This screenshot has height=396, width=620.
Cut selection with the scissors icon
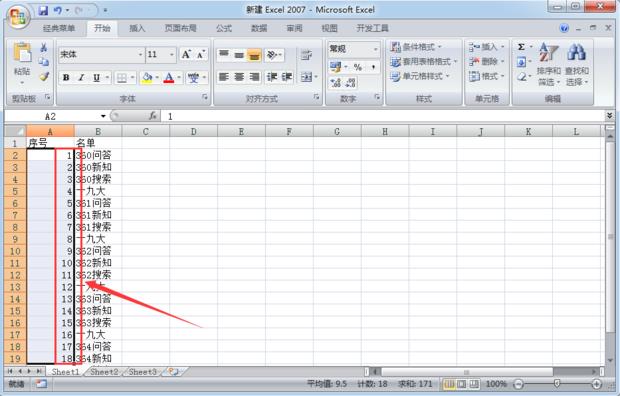point(43,47)
